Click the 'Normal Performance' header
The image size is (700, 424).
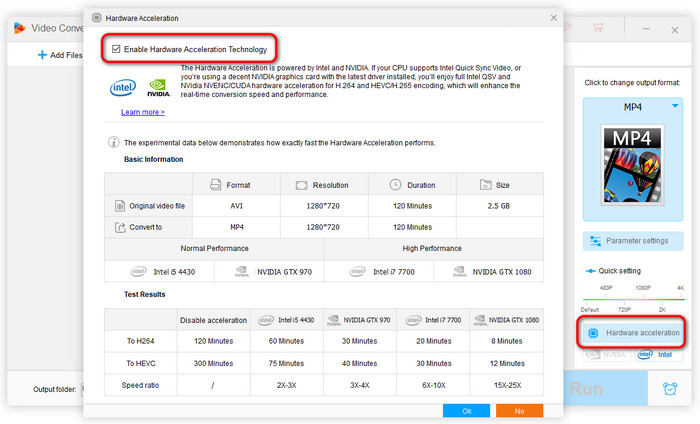214,248
